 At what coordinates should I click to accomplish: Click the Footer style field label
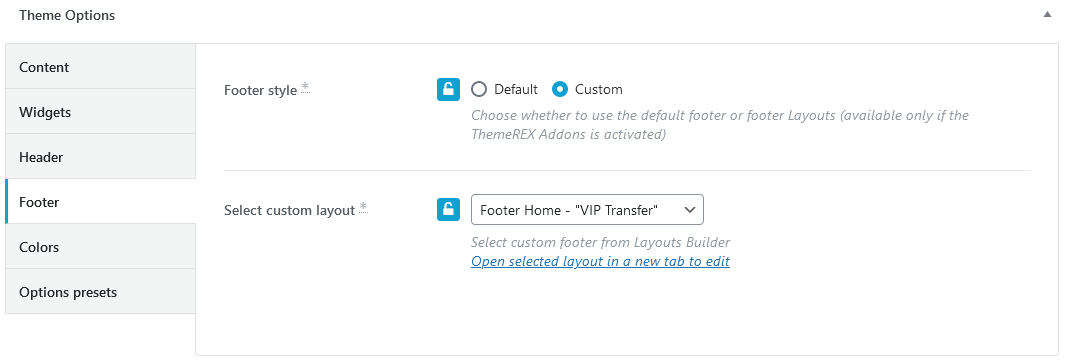point(260,90)
